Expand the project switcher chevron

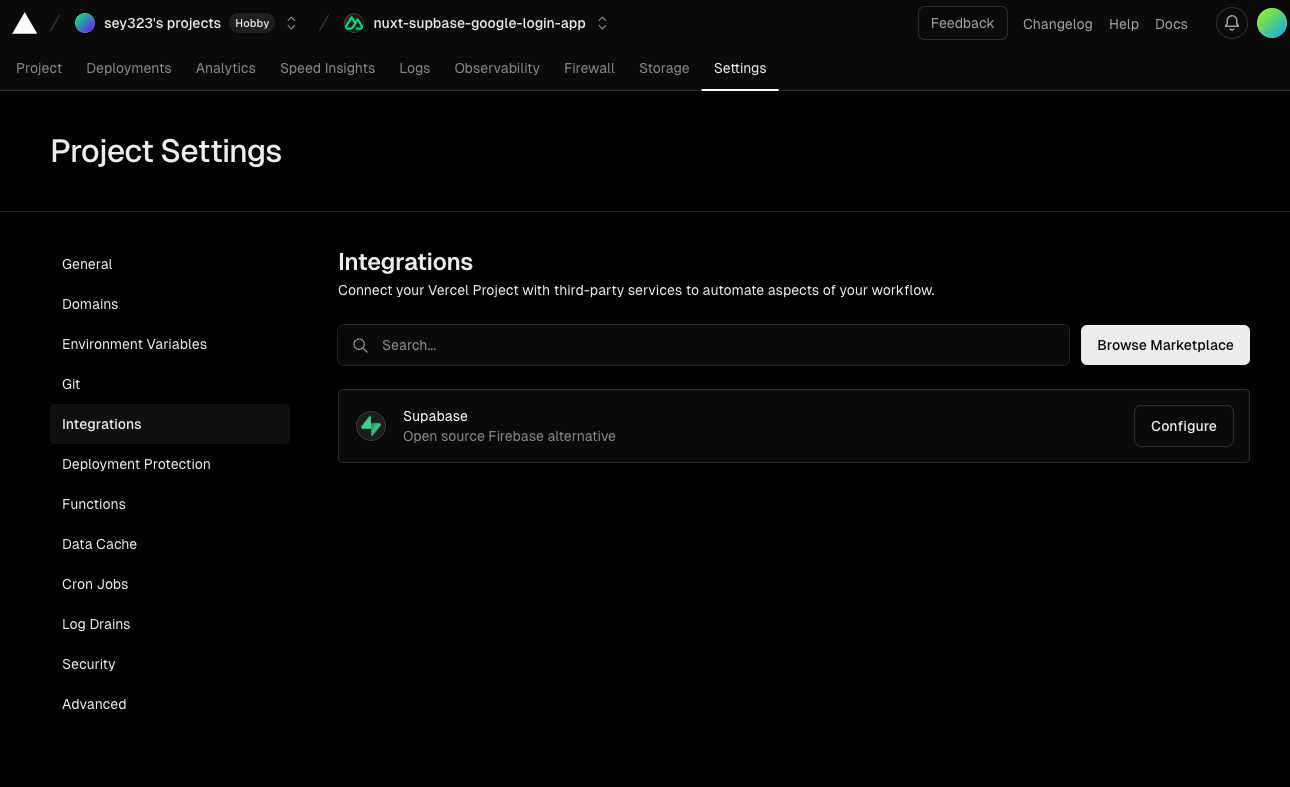[602, 22]
